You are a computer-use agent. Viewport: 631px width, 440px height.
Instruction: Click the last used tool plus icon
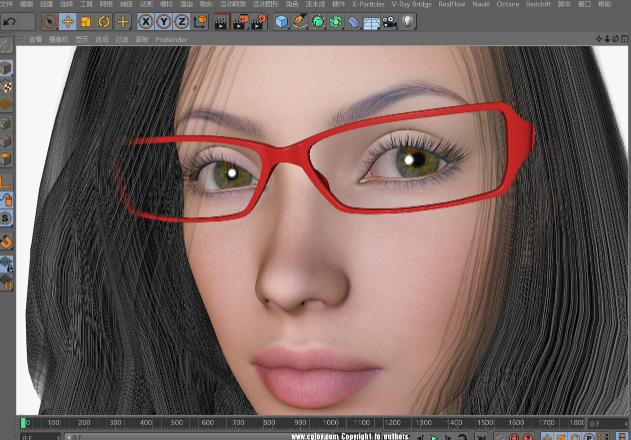point(123,21)
